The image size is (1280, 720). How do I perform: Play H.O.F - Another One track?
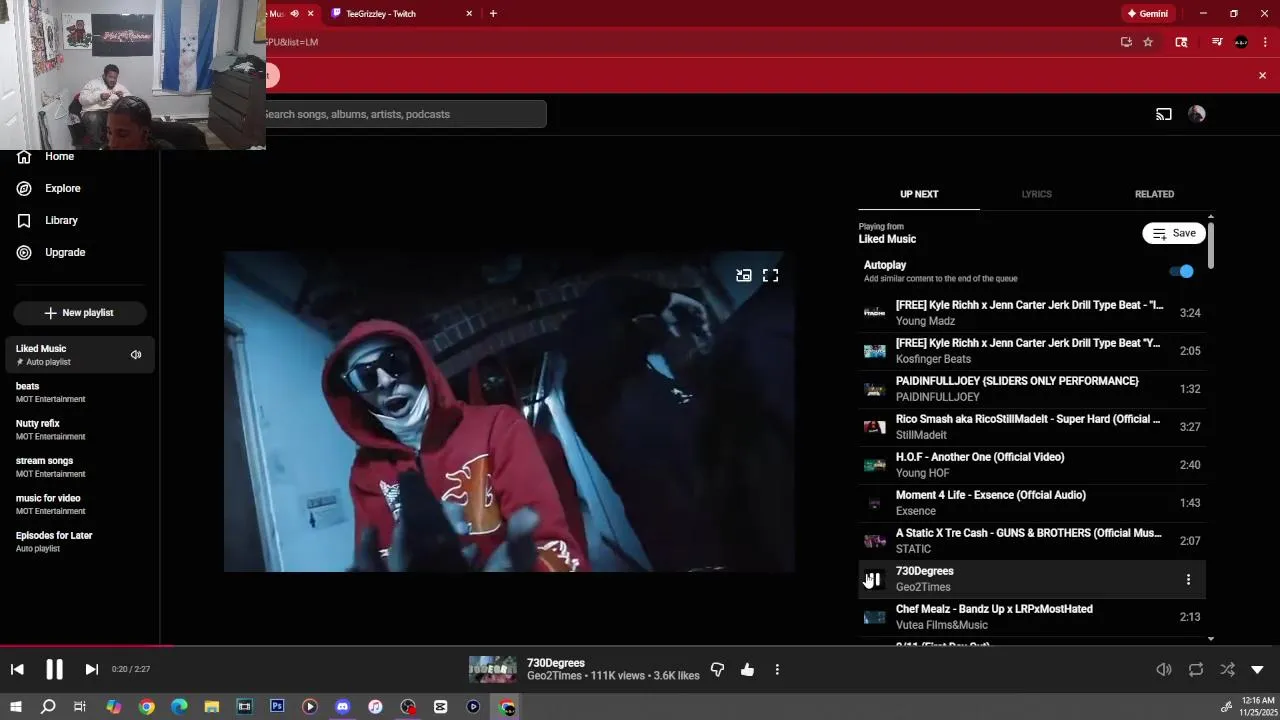tap(1032, 465)
